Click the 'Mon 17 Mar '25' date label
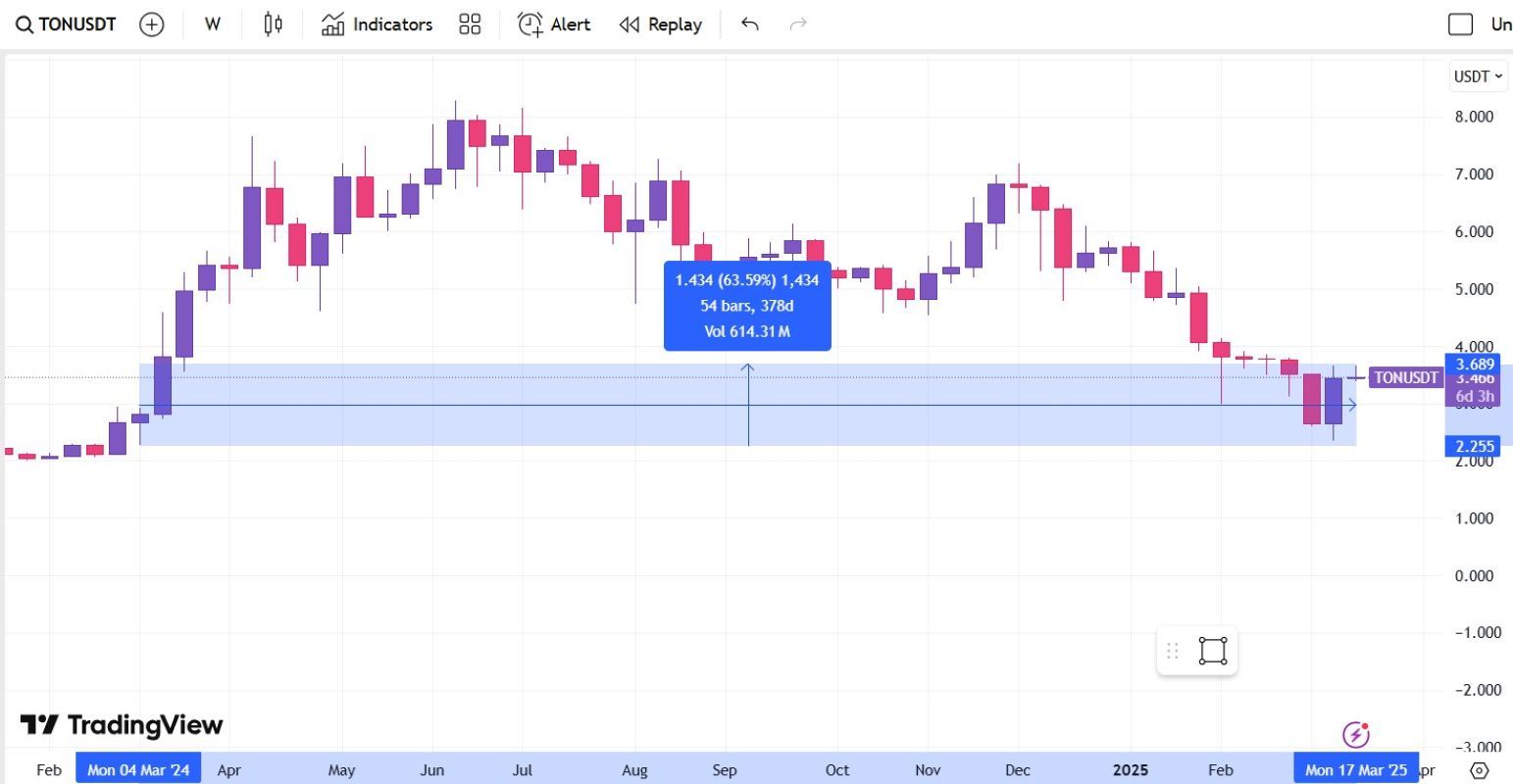Image resolution: width=1513 pixels, height=784 pixels. click(x=1356, y=770)
